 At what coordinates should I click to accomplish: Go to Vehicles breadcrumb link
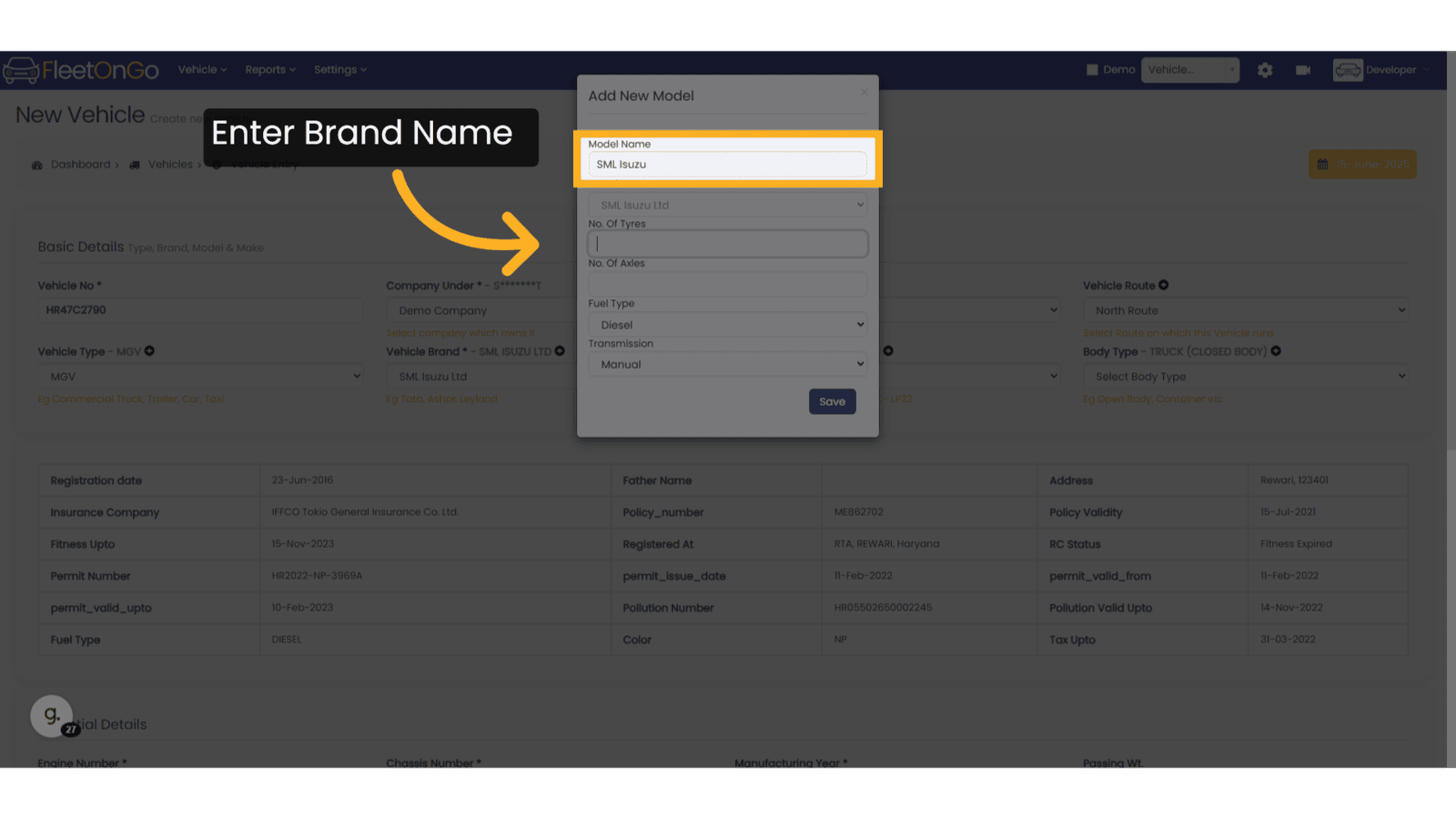click(170, 165)
